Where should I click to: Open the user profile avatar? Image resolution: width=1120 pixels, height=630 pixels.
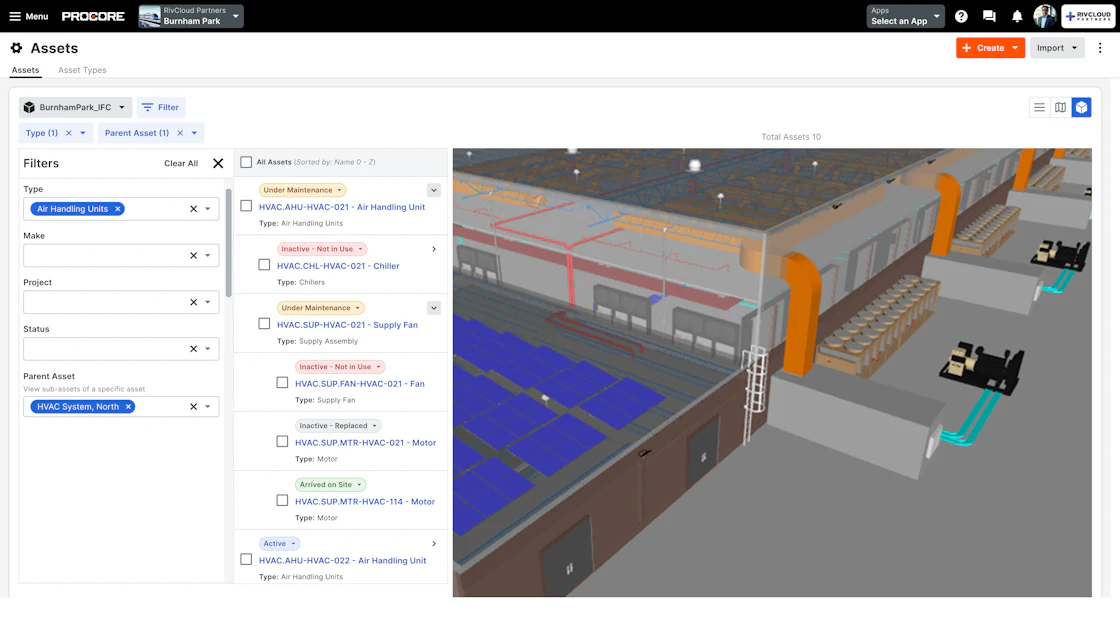click(1044, 16)
